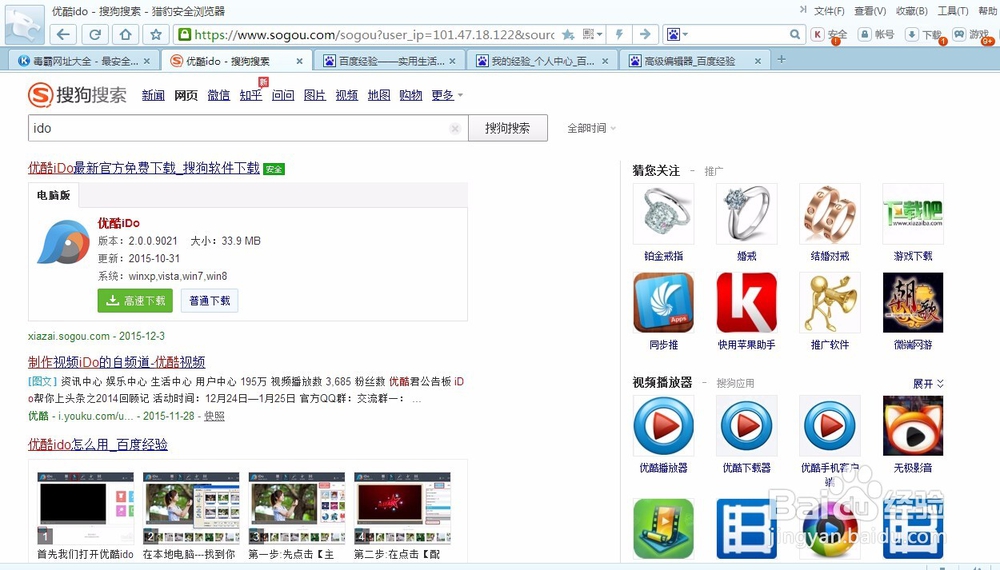
Task: Click the 微端网游 game icon
Action: [x=913, y=302]
